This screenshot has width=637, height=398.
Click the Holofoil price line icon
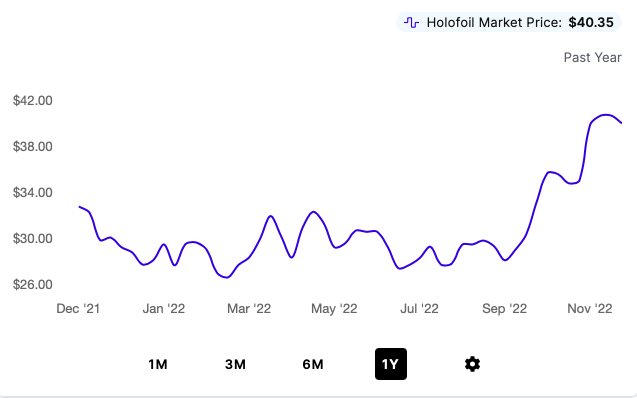click(412, 22)
